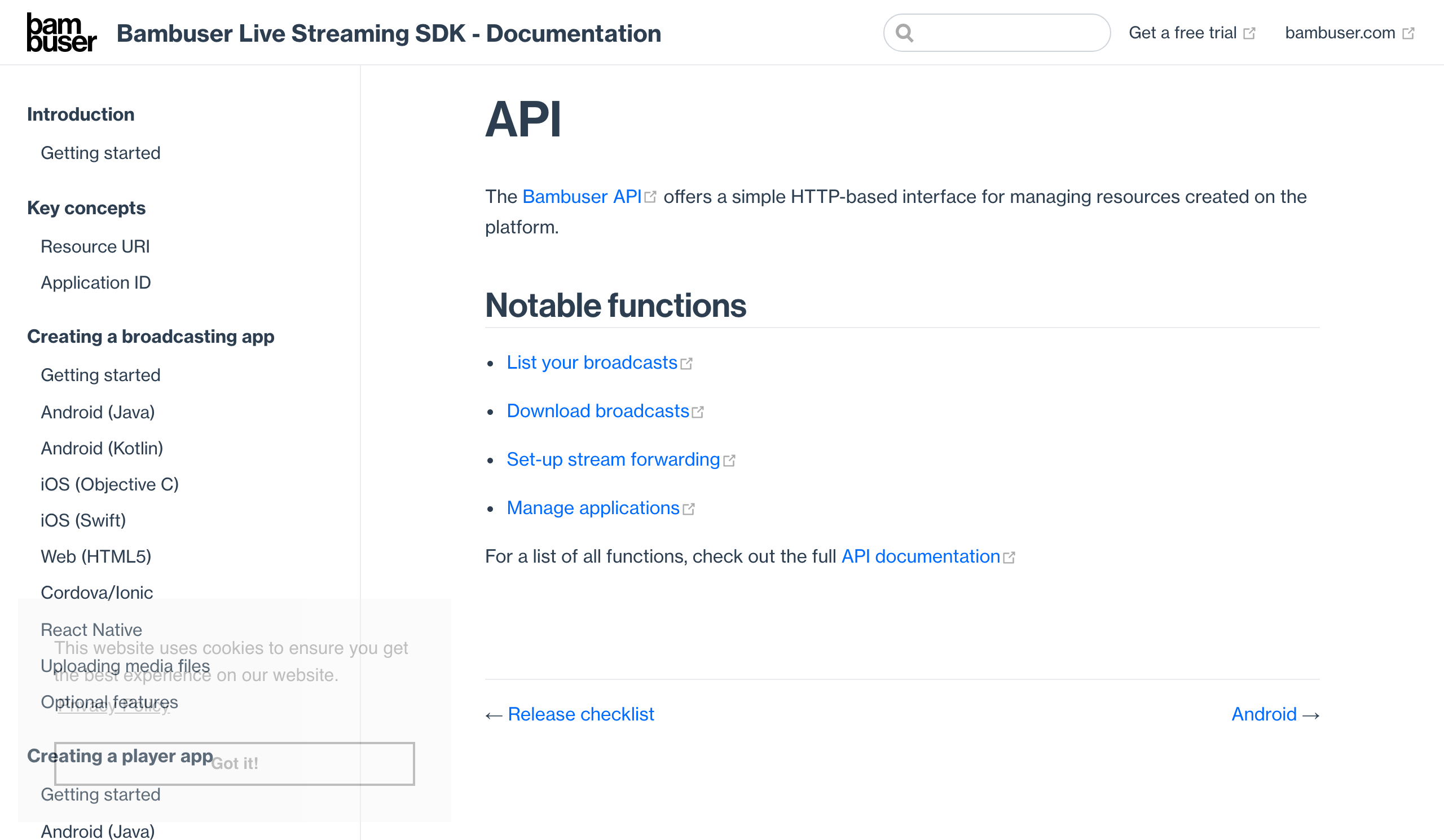Viewport: 1444px width, 840px height.
Task: Click the API page title
Action: [522, 119]
